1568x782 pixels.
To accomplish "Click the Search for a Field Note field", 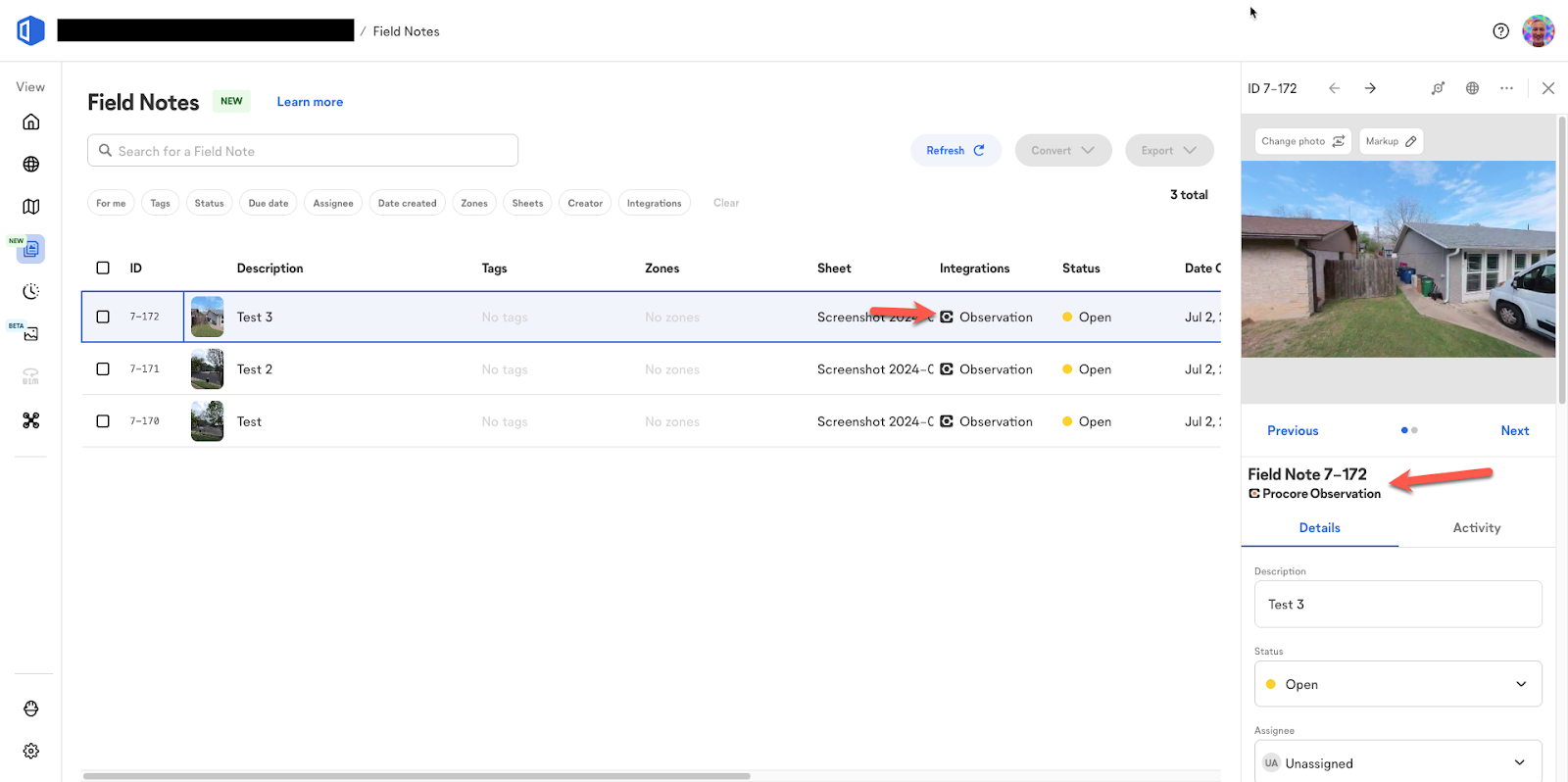I will coord(304,151).
